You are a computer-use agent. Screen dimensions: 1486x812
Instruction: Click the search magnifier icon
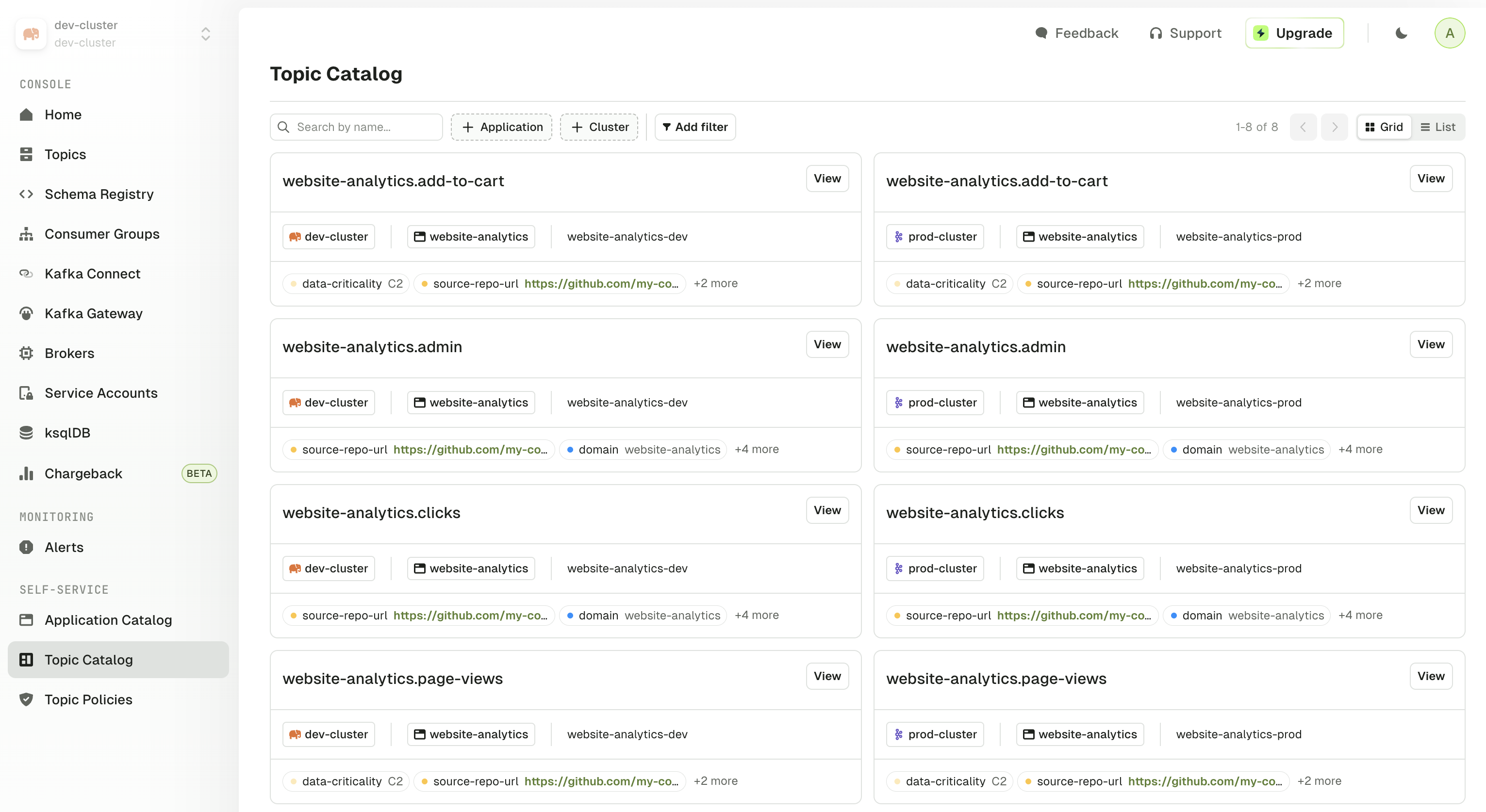(283, 127)
